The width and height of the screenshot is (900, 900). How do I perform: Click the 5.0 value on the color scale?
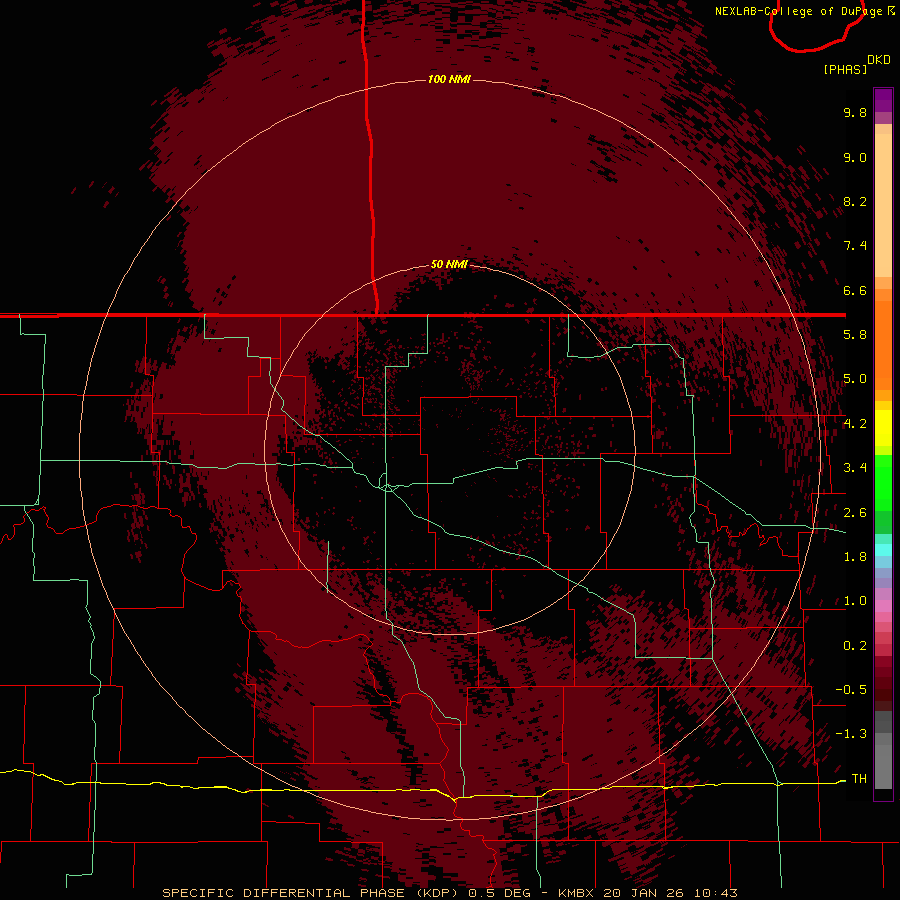click(855, 379)
